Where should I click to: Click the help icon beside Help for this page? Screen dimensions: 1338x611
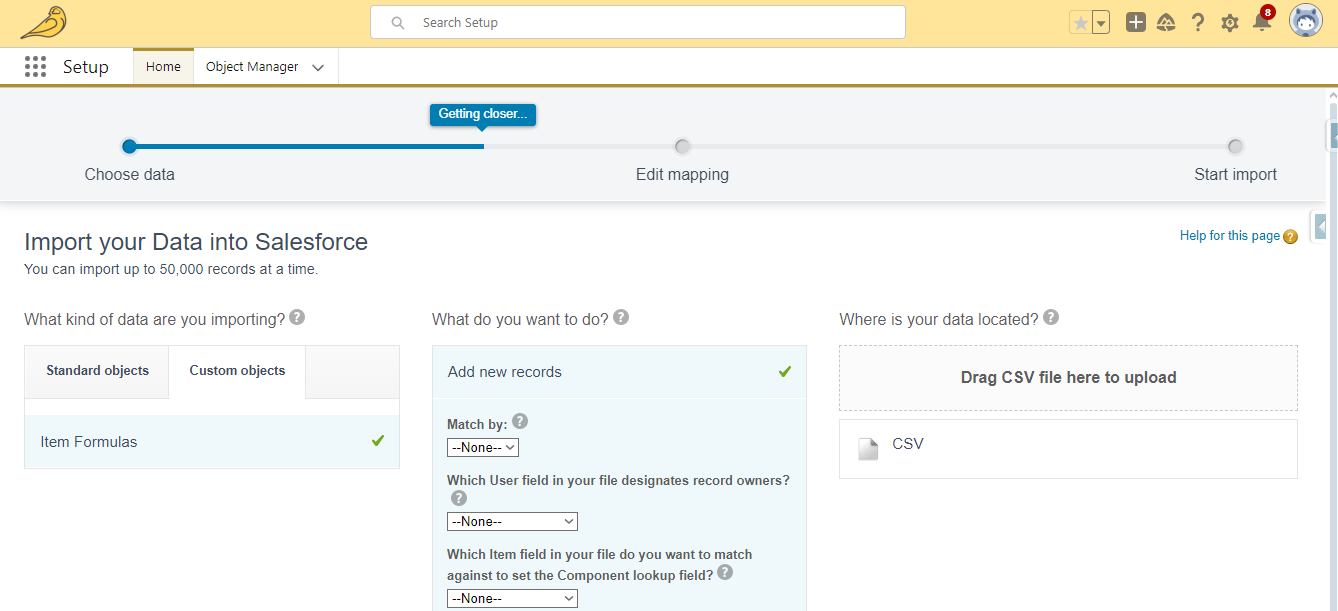coord(1290,237)
